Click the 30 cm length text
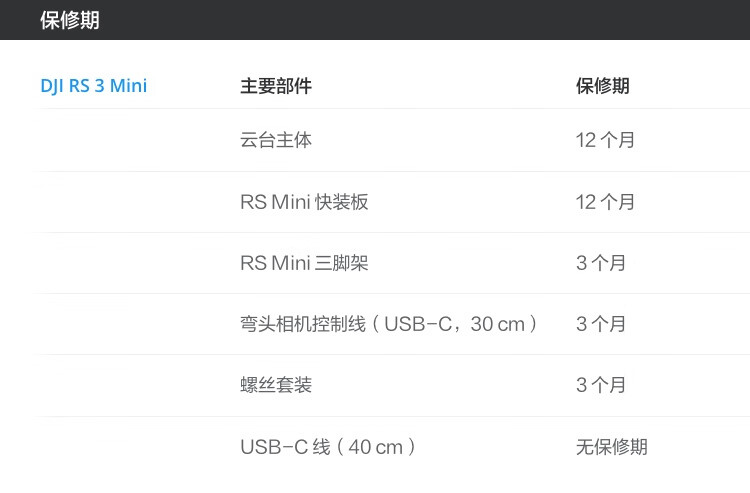 point(497,324)
